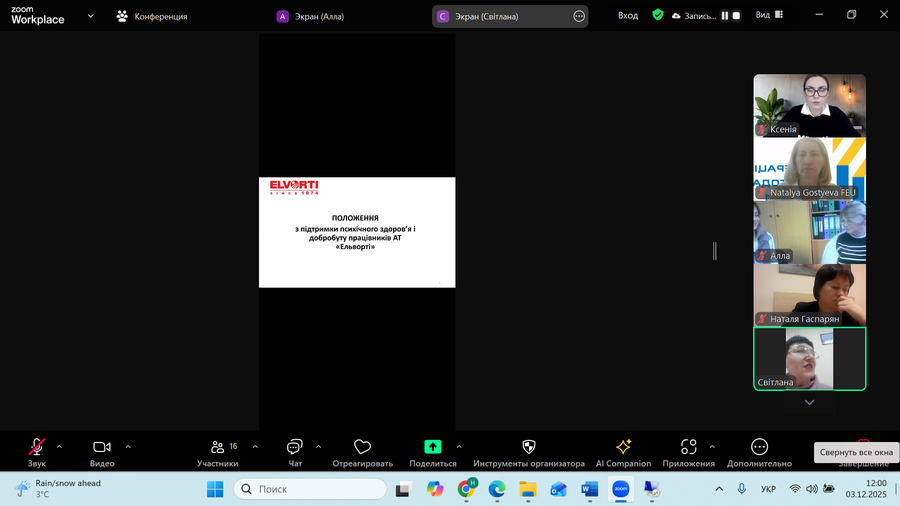Screen dimensions: 900x506
Task: Open the Apps icon in the toolbar
Action: coord(688,446)
